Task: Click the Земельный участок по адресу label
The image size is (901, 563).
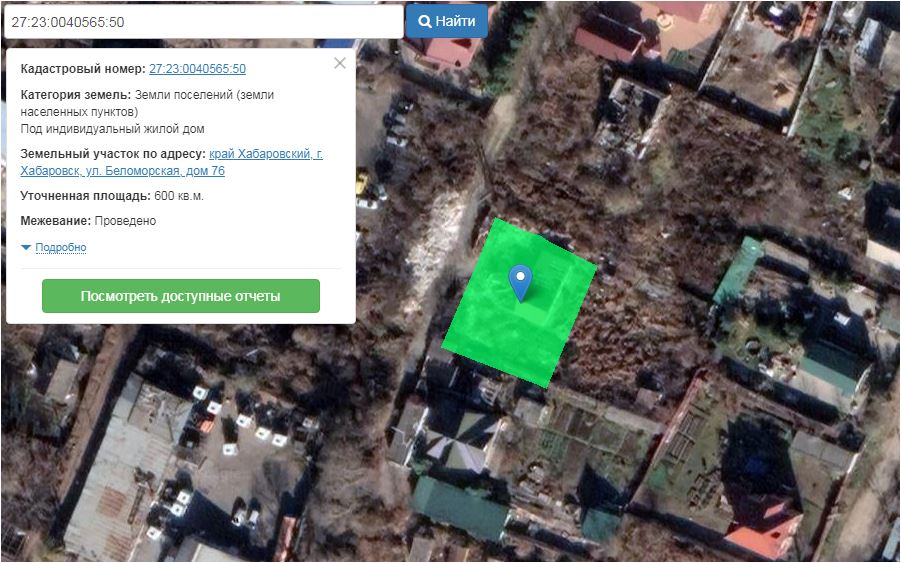Action: [x=113, y=154]
